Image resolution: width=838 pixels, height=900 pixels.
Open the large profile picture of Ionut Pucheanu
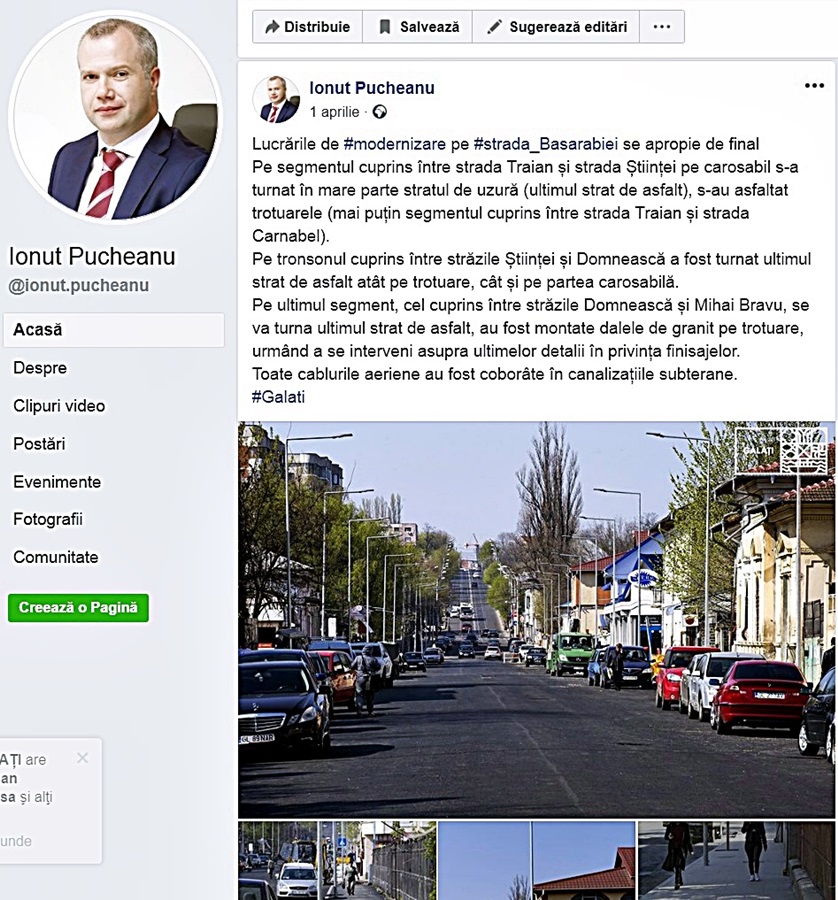click(115, 117)
